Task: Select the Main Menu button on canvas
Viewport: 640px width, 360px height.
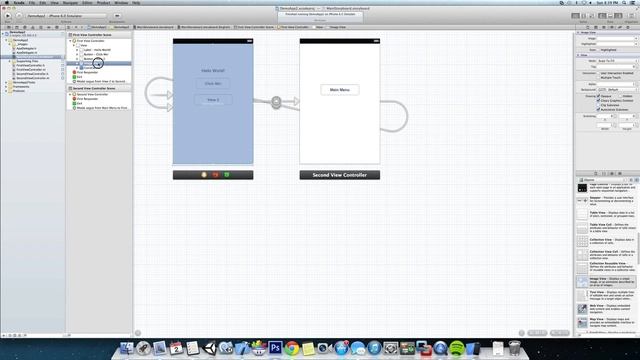Action: [x=340, y=90]
